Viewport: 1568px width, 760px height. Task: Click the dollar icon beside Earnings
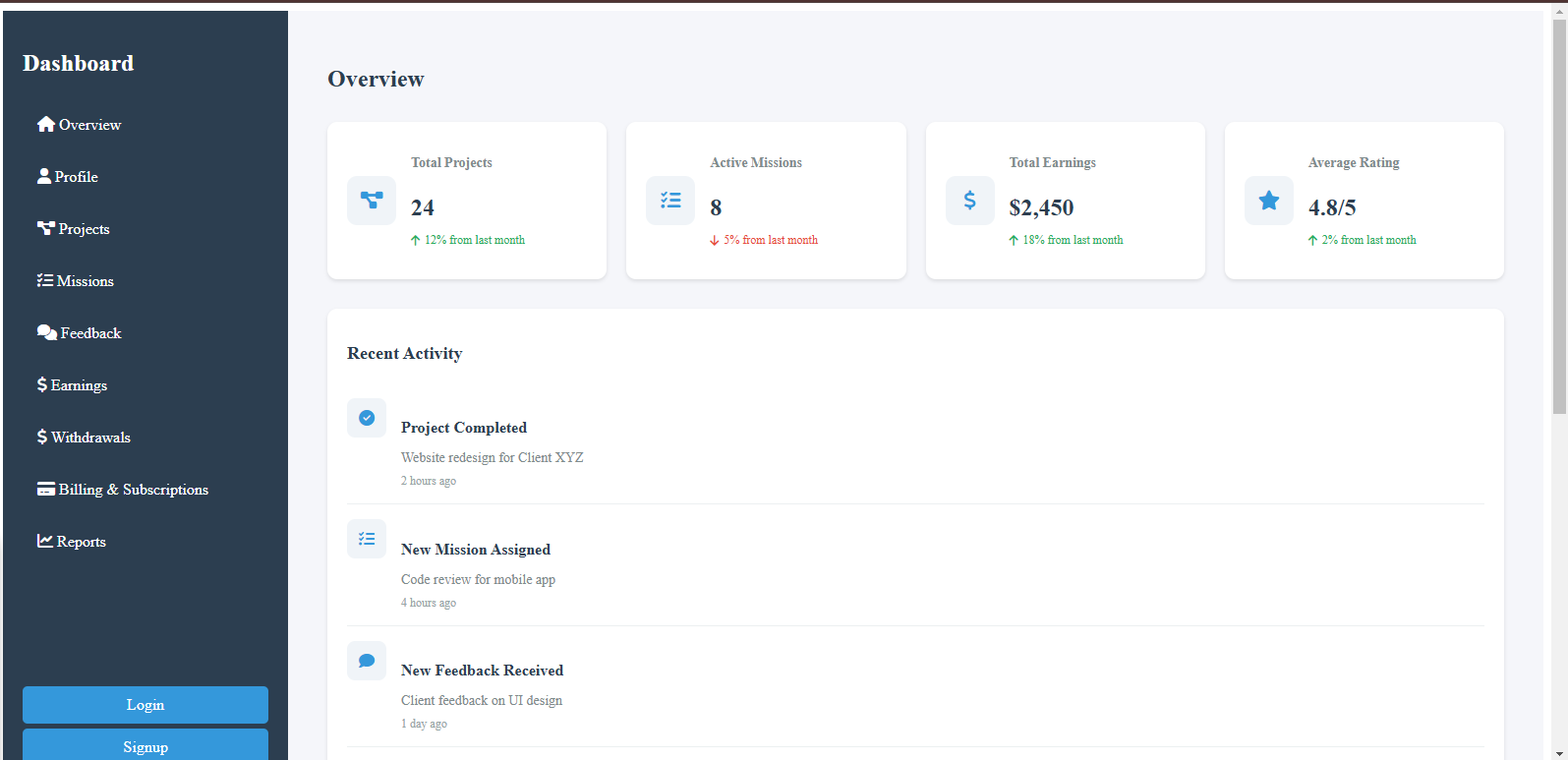[42, 384]
